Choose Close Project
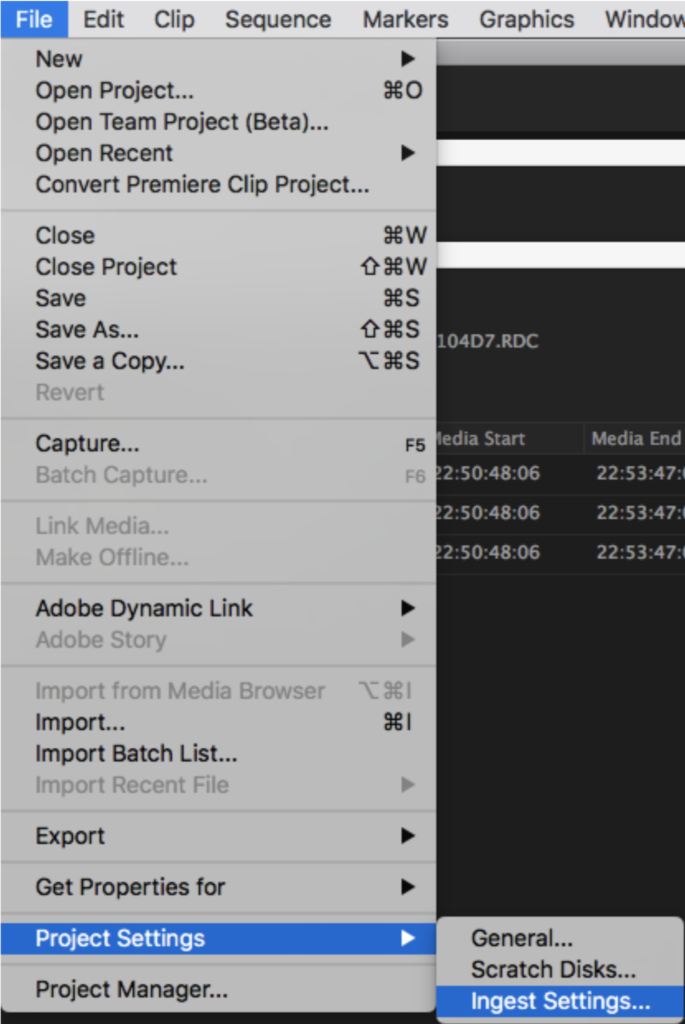The height and width of the screenshot is (1024, 685). point(219,266)
